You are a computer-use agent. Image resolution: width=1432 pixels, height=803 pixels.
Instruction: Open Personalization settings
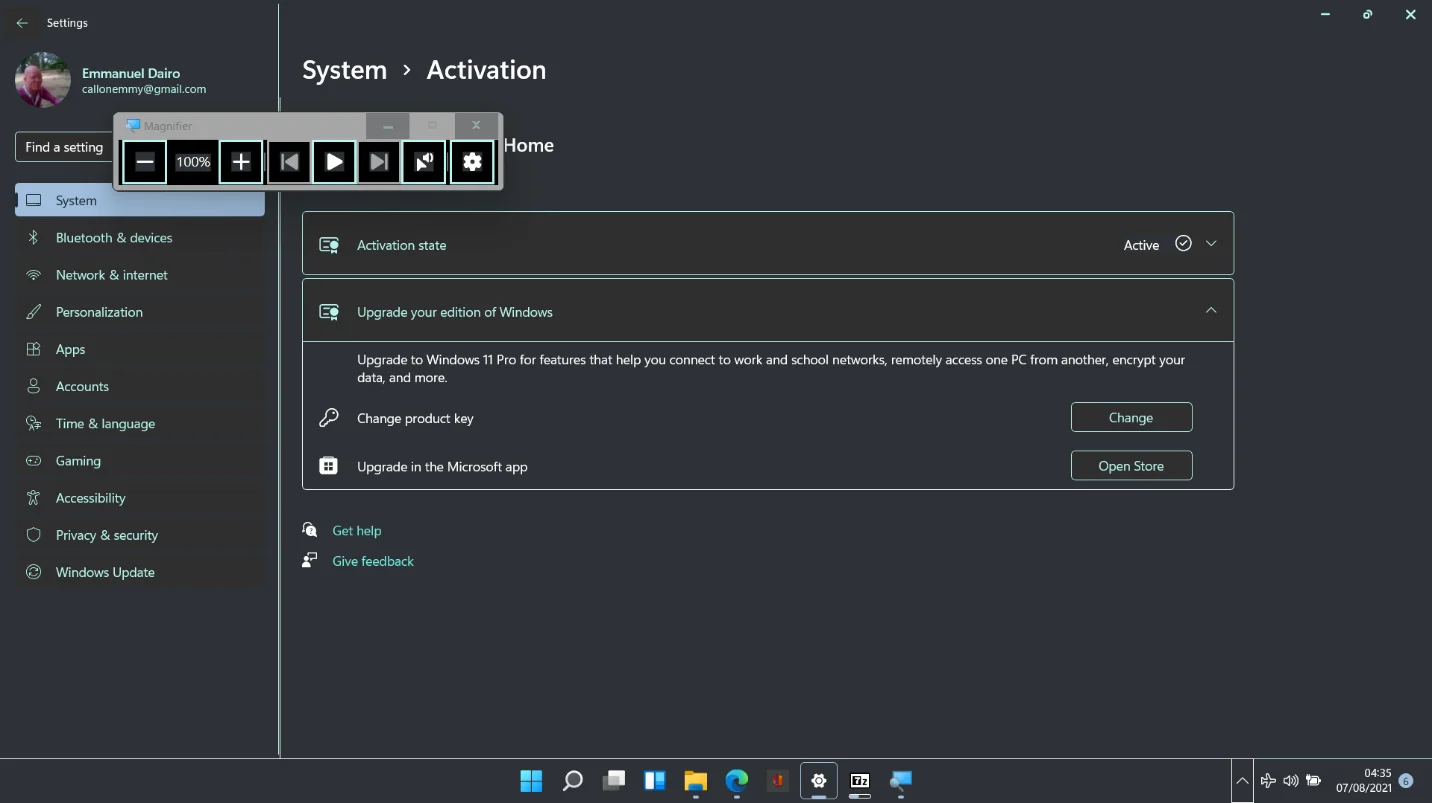click(x=140, y=312)
